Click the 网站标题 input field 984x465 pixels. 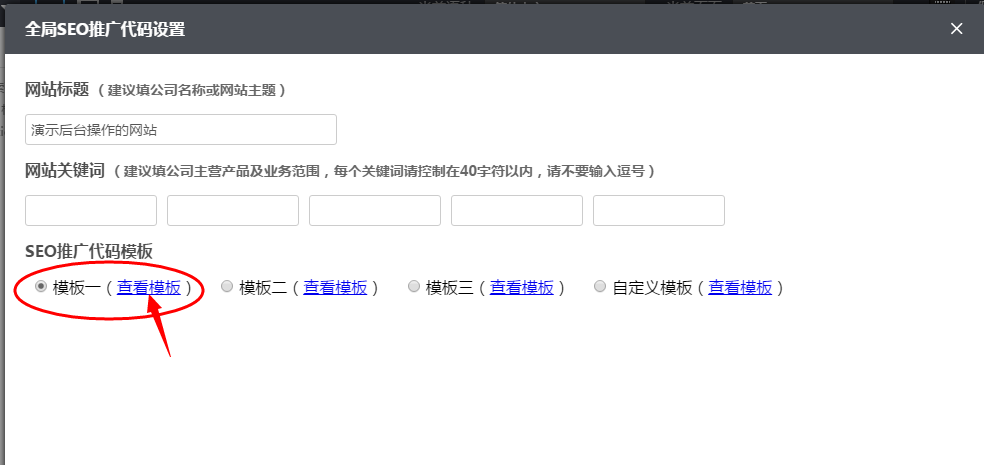coord(181,130)
